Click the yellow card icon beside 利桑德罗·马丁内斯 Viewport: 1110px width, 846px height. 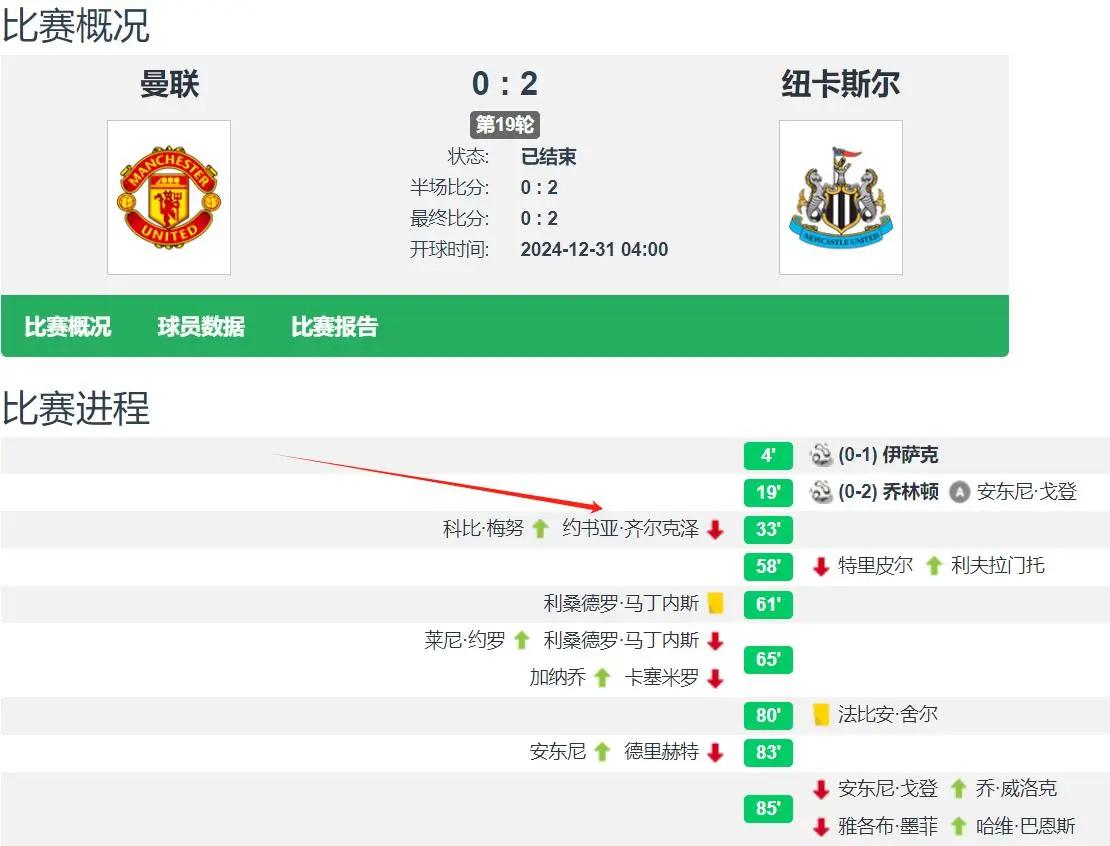(x=715, y=603)
